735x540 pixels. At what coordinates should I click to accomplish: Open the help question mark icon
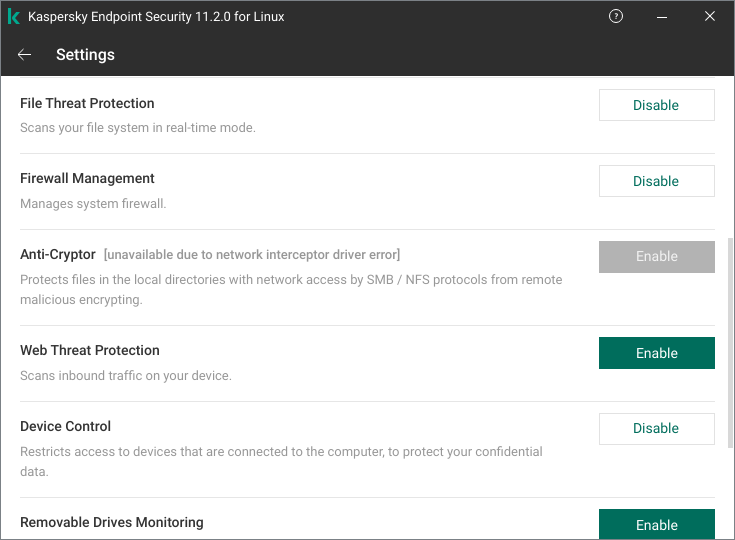615,16
